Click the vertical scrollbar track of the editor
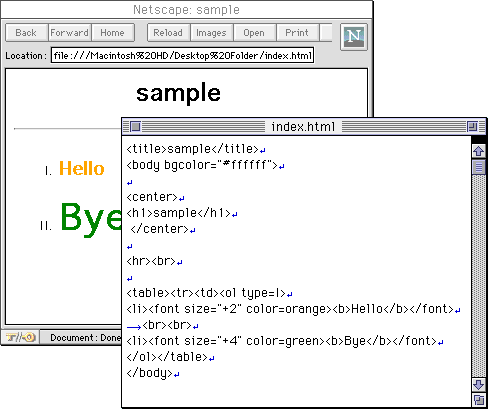 click(x=479, y=276)
